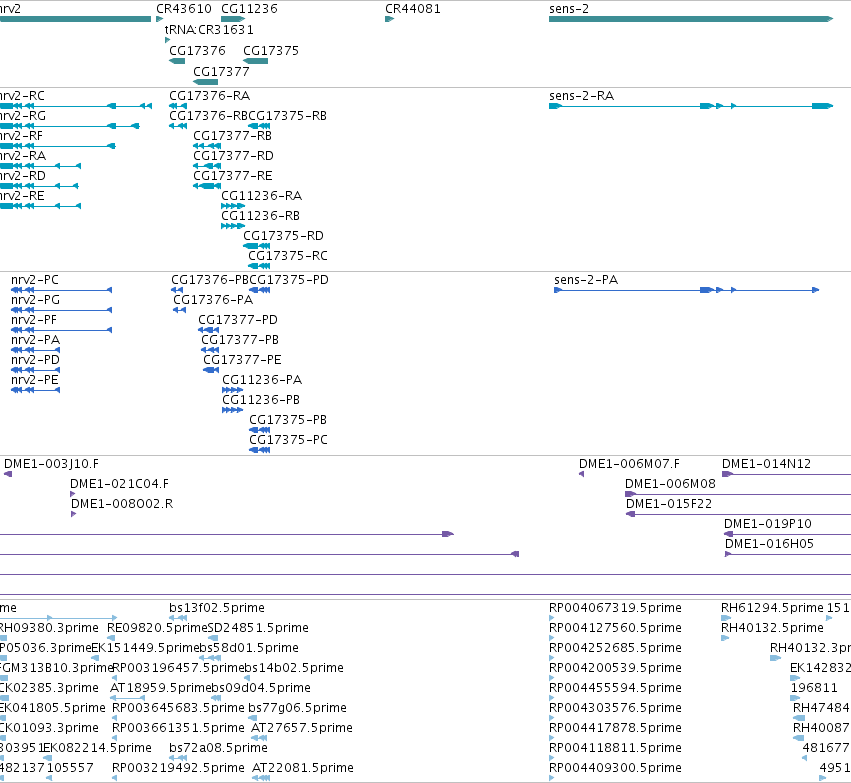Click the CG17377-RE transcript label

[x=233, y=176]
